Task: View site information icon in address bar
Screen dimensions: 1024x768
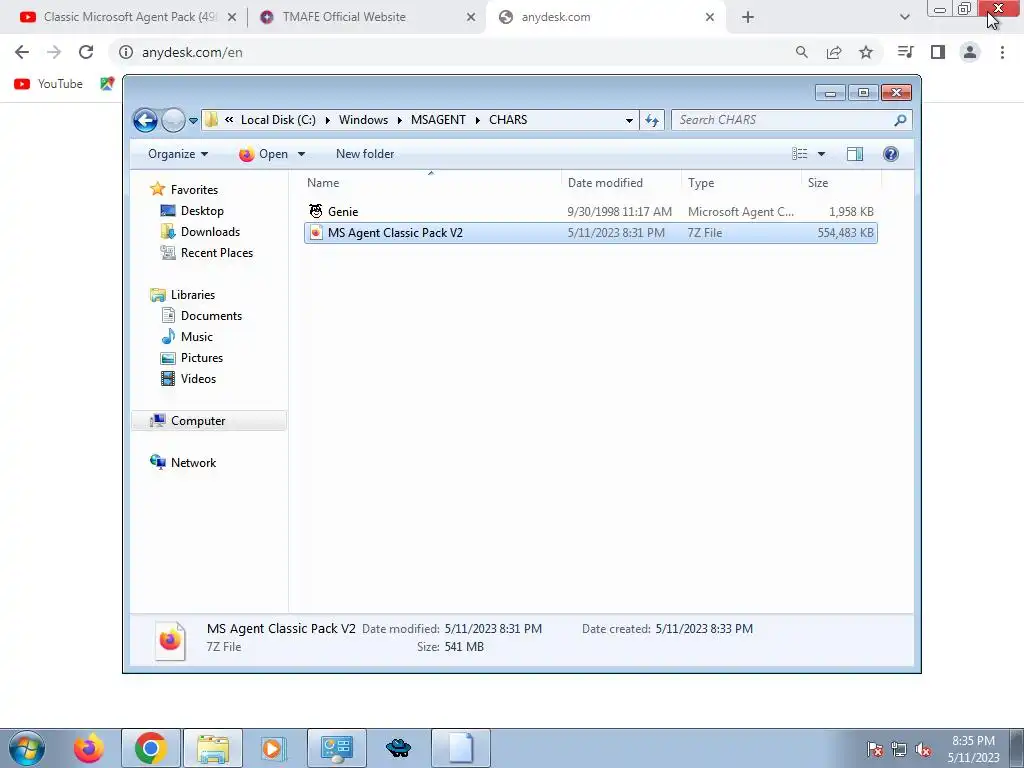Action: [x=125, y=52]
